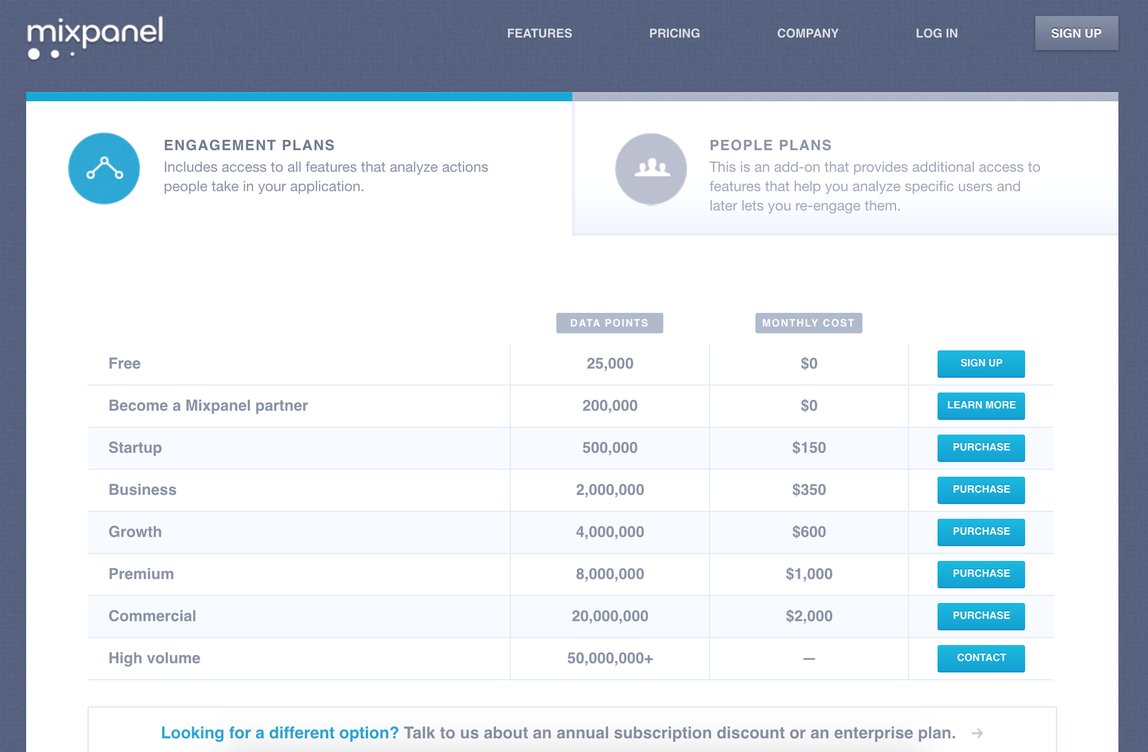Purchase the Business plan
Viewport: 1148px width, 752px height.
(x=981, y=489)
